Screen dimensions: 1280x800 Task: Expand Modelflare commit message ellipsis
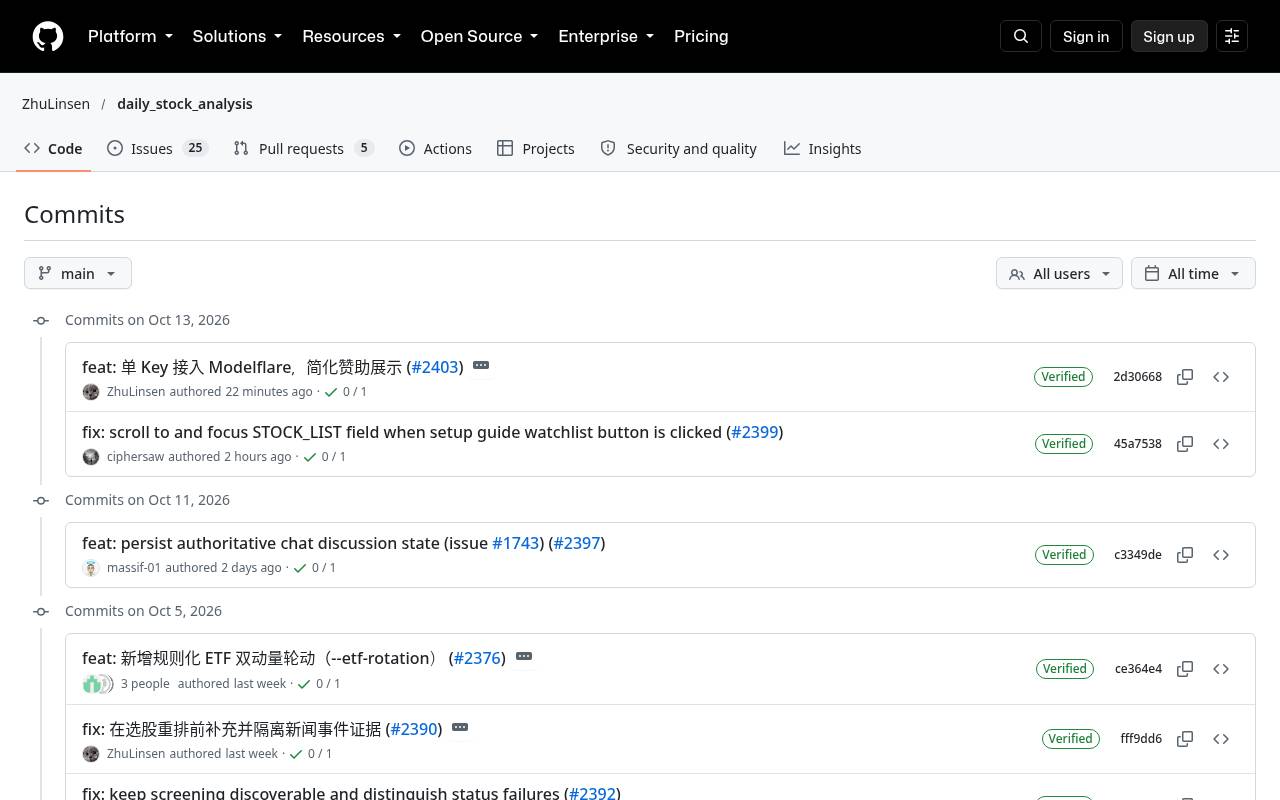pyautogui.click(x=481, y=365)
